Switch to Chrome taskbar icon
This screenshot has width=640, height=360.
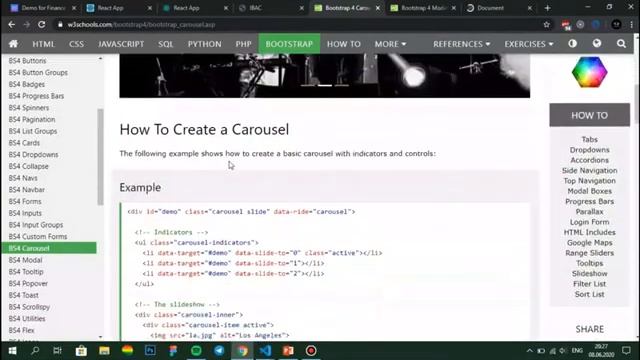click(242, 351)
